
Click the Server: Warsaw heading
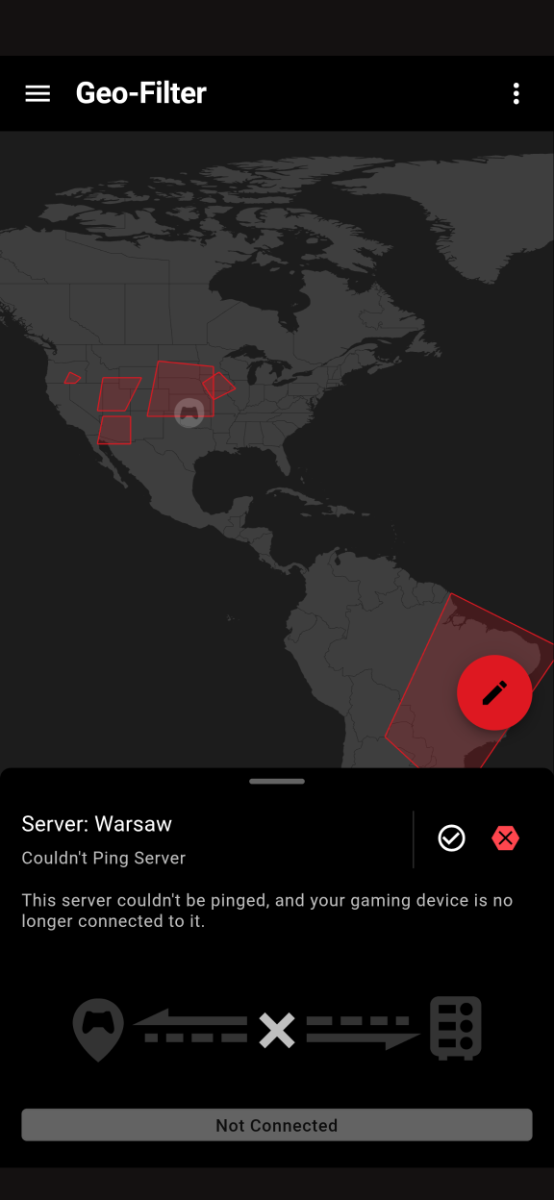(x=97, y=824)
